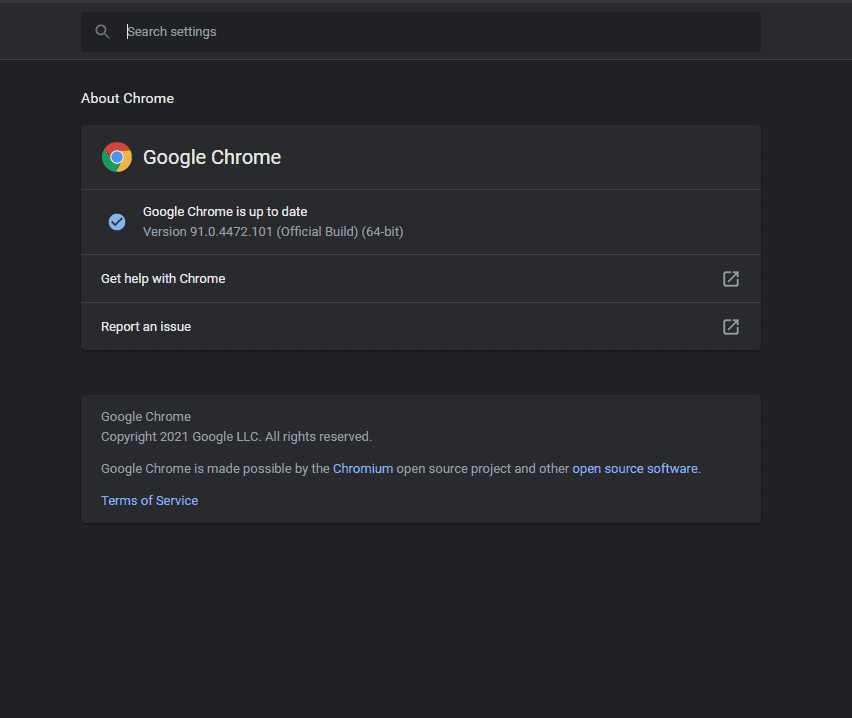Image resolution: width=852 pixels, height=718 pixels.
Task: Click the Copyright 2021 Google LLC line
Action: (x=236, y=436)
